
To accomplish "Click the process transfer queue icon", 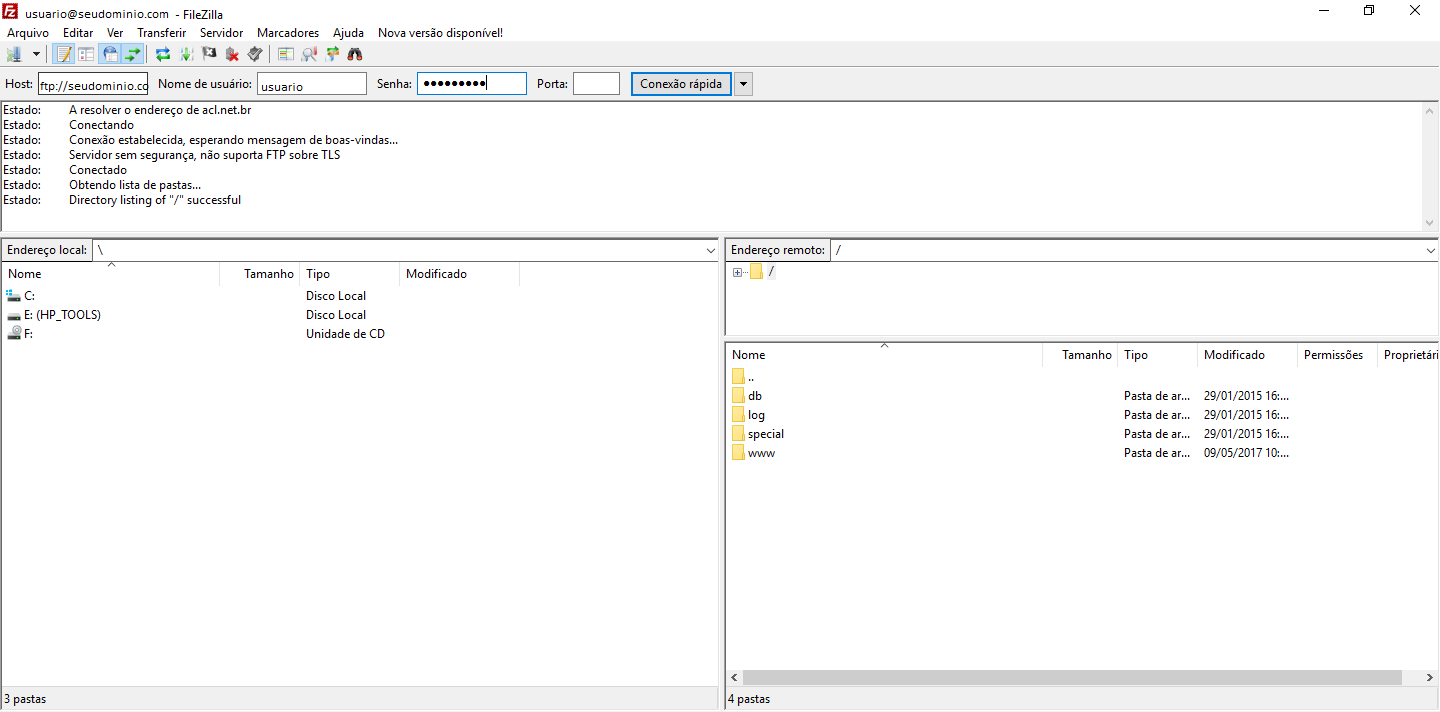I will (x=186, y=54).
